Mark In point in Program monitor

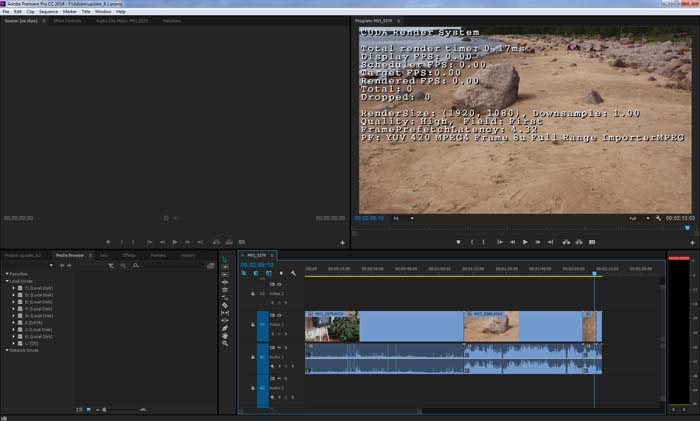(471, 242)
